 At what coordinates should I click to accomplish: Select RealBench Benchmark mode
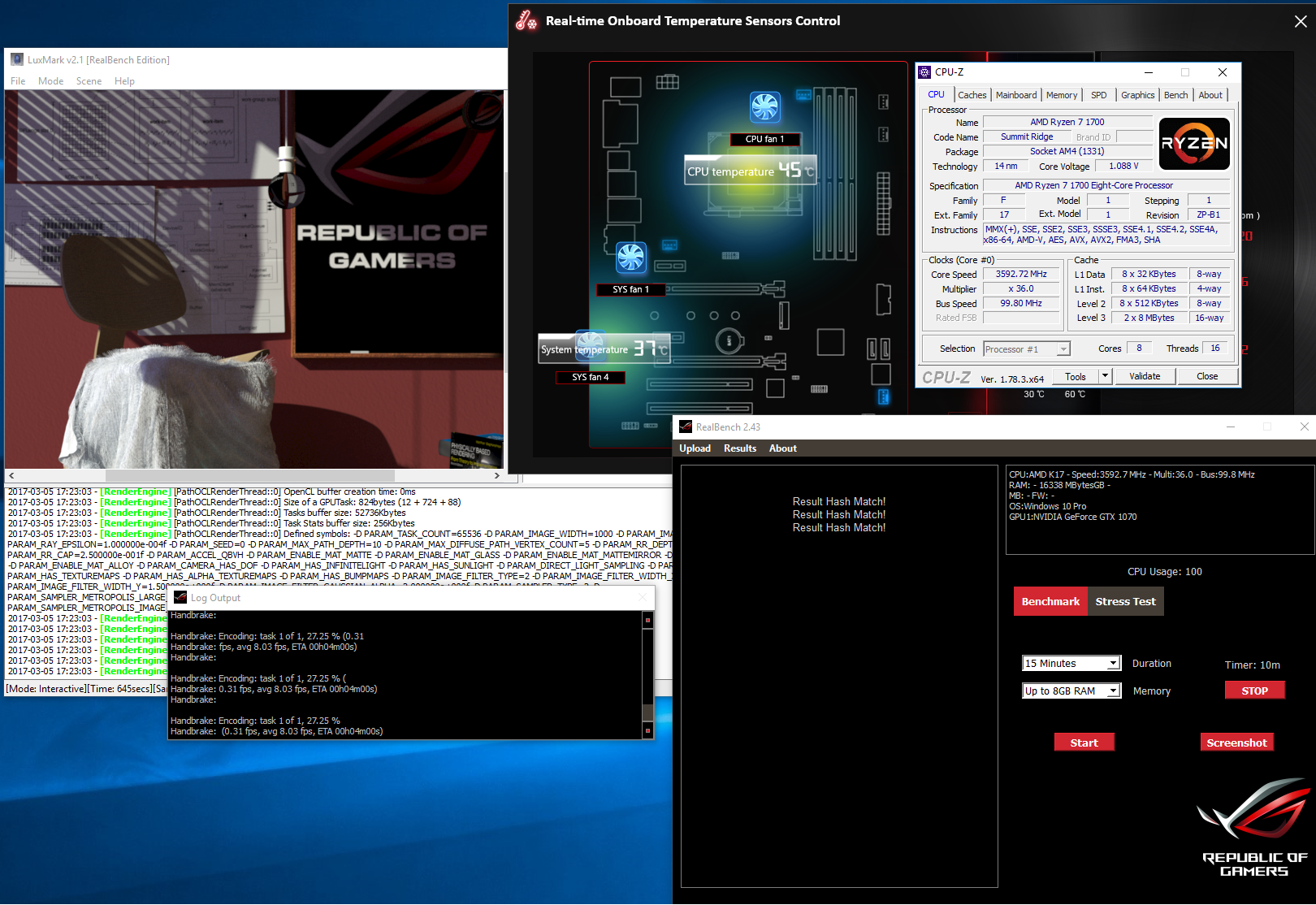coord(1050,601)
